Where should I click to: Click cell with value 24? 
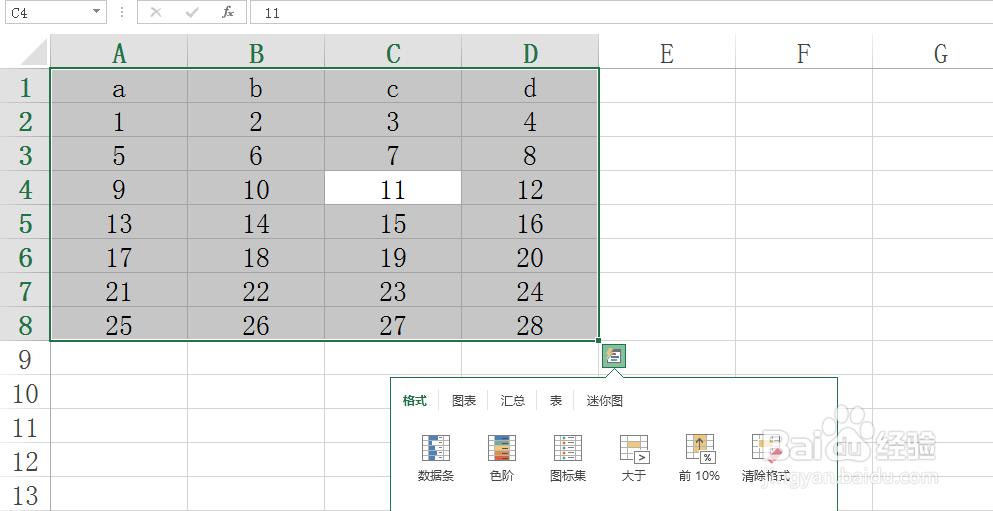coord(530,291)
